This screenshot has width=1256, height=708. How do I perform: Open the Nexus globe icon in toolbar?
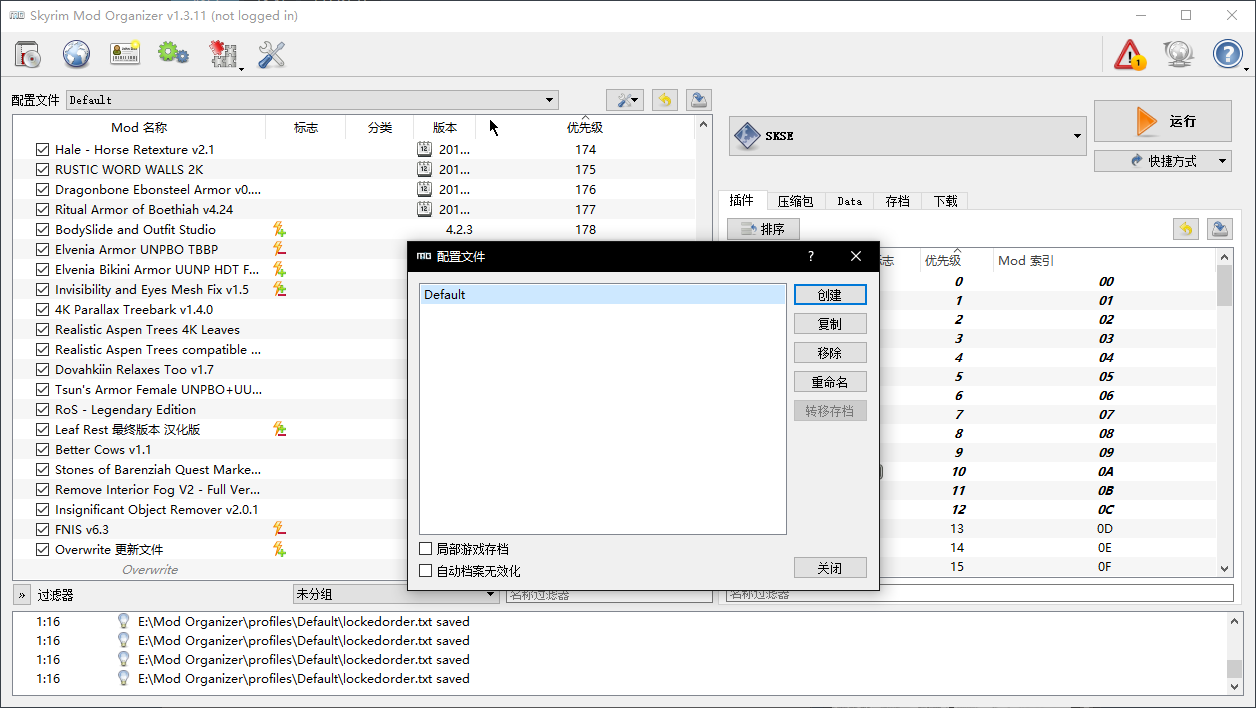[77, 54]
